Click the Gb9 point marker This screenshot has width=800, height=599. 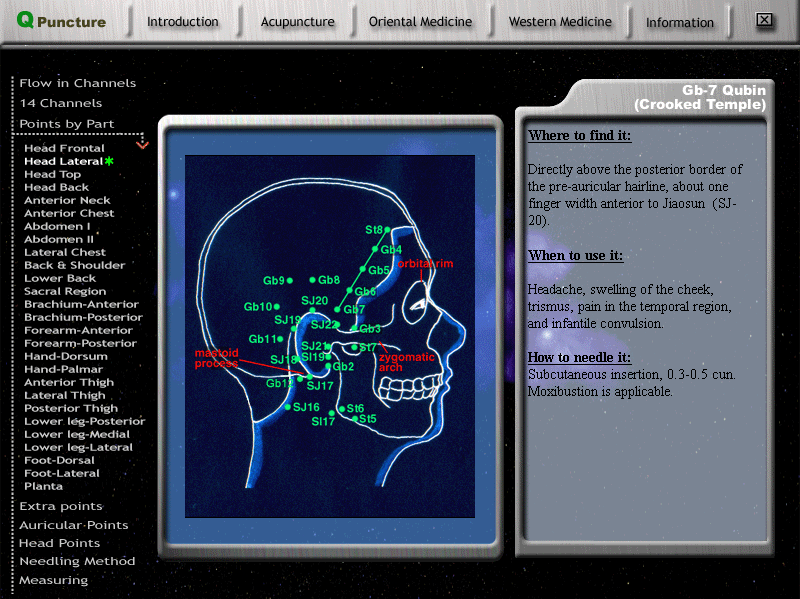pyautogui.click(x=290, y=281)
